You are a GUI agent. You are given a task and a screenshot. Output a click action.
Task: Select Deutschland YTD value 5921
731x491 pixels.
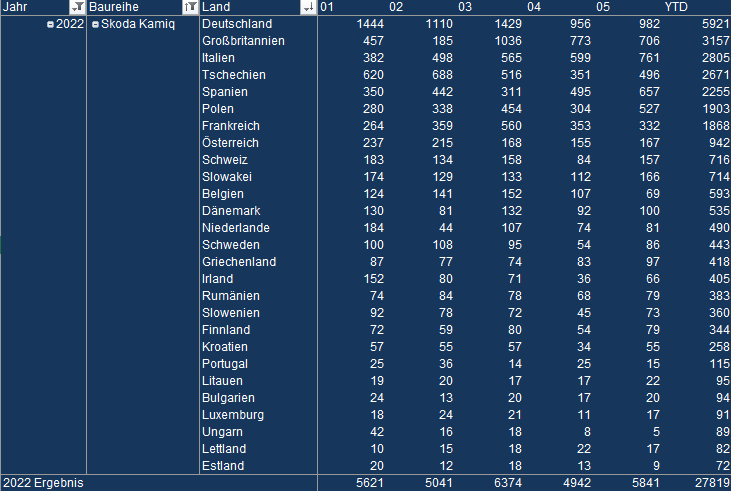point(716,24)
